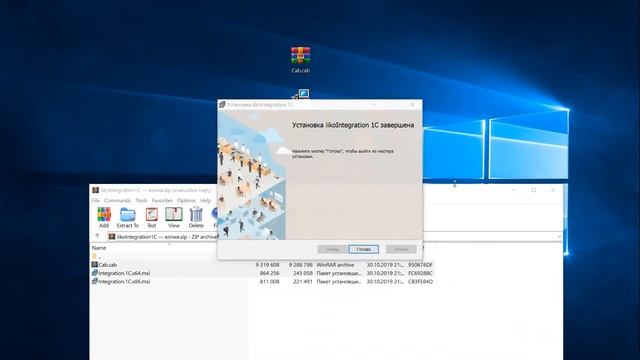Click the Integration.1C.x64.msi file icon
Screen dimensions: 640x360
(x=94, y=273)
